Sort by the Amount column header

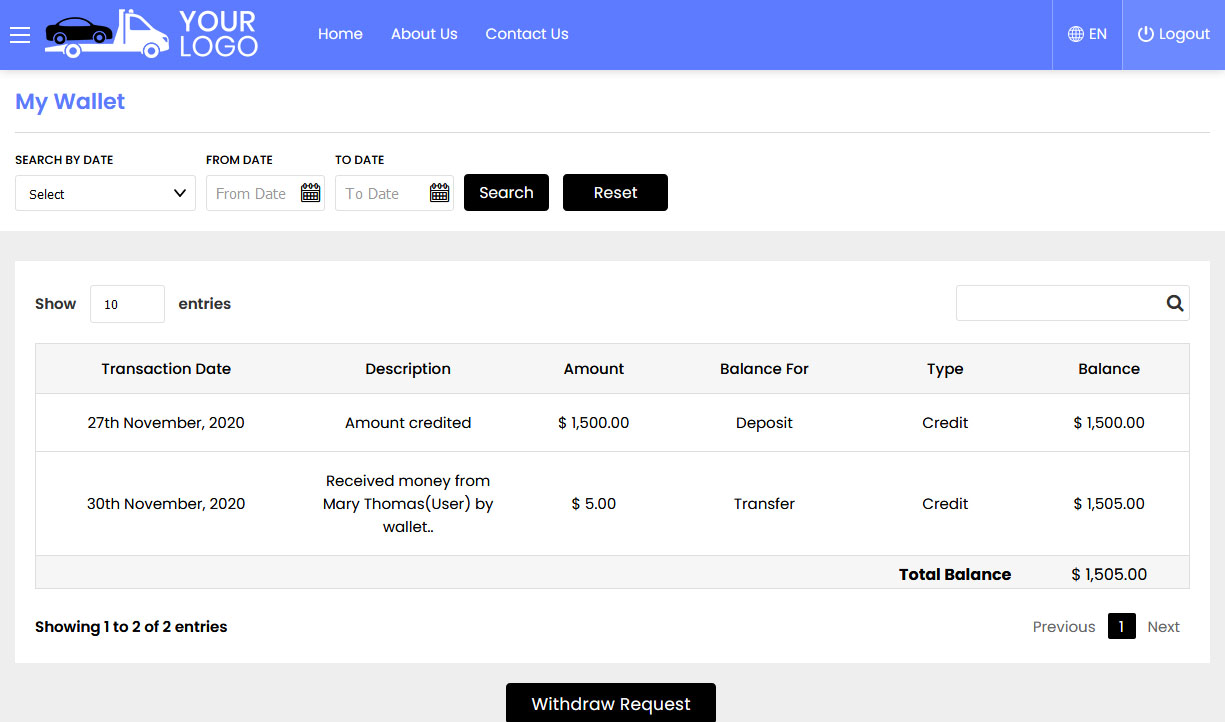pos(594,369)
